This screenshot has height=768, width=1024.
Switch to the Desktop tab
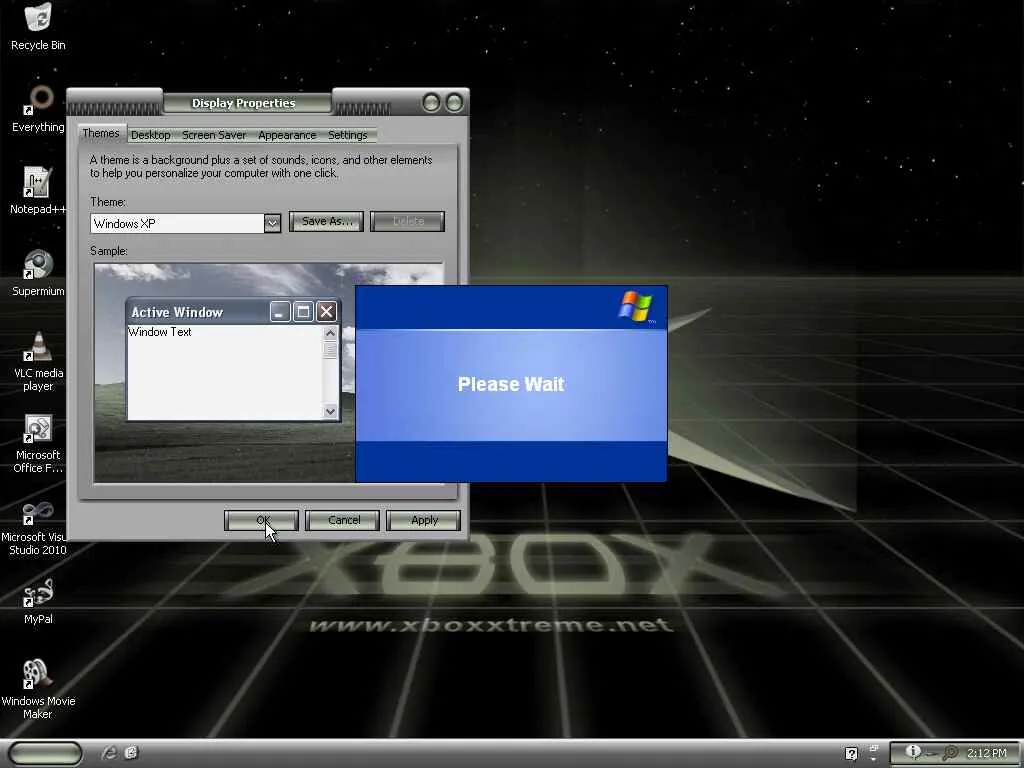150,135
